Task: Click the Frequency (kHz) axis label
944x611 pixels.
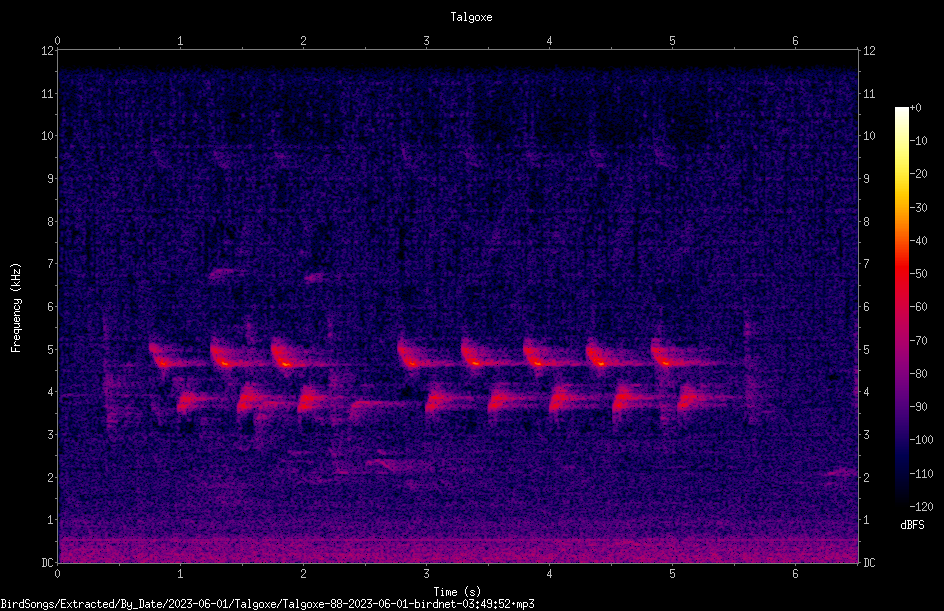Action: (x=16, y=307)
